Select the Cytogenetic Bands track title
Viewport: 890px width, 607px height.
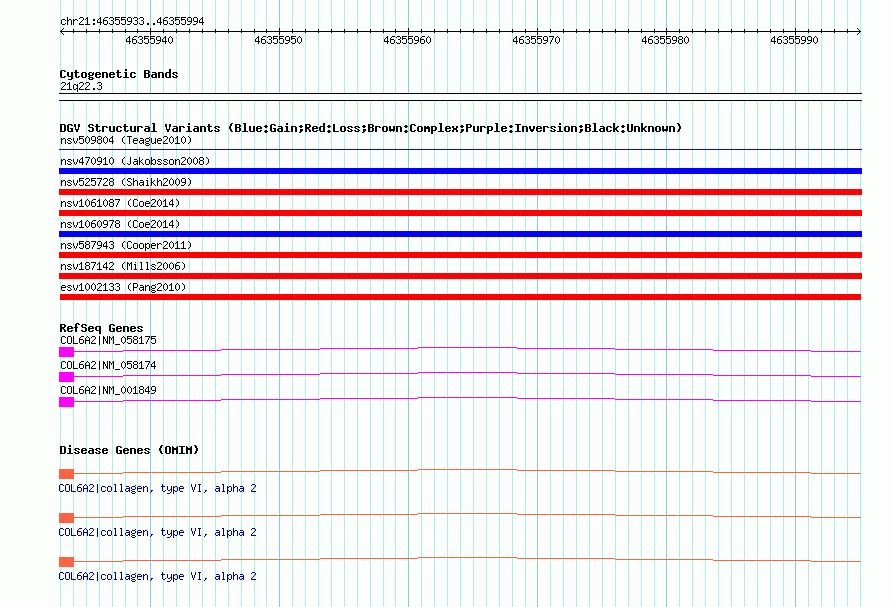coord(119,74)
